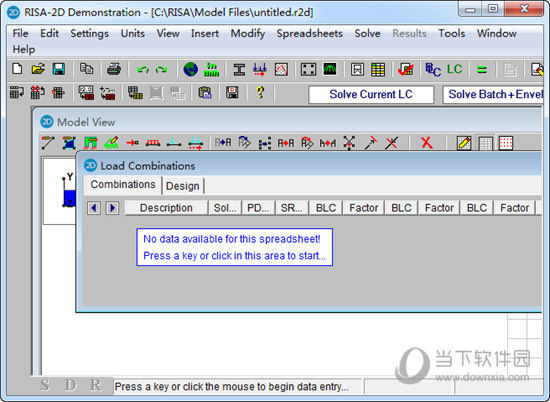
Task: Switch to the Combinations tab
Action: point(123,185)
